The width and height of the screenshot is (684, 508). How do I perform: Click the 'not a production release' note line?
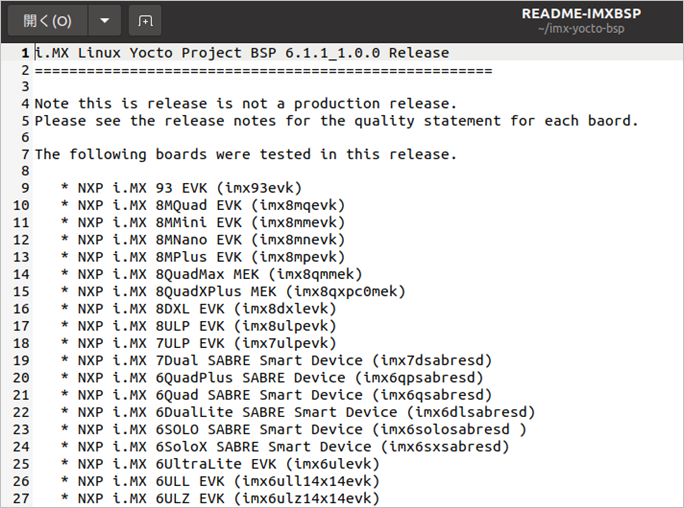tap(245, 104)
